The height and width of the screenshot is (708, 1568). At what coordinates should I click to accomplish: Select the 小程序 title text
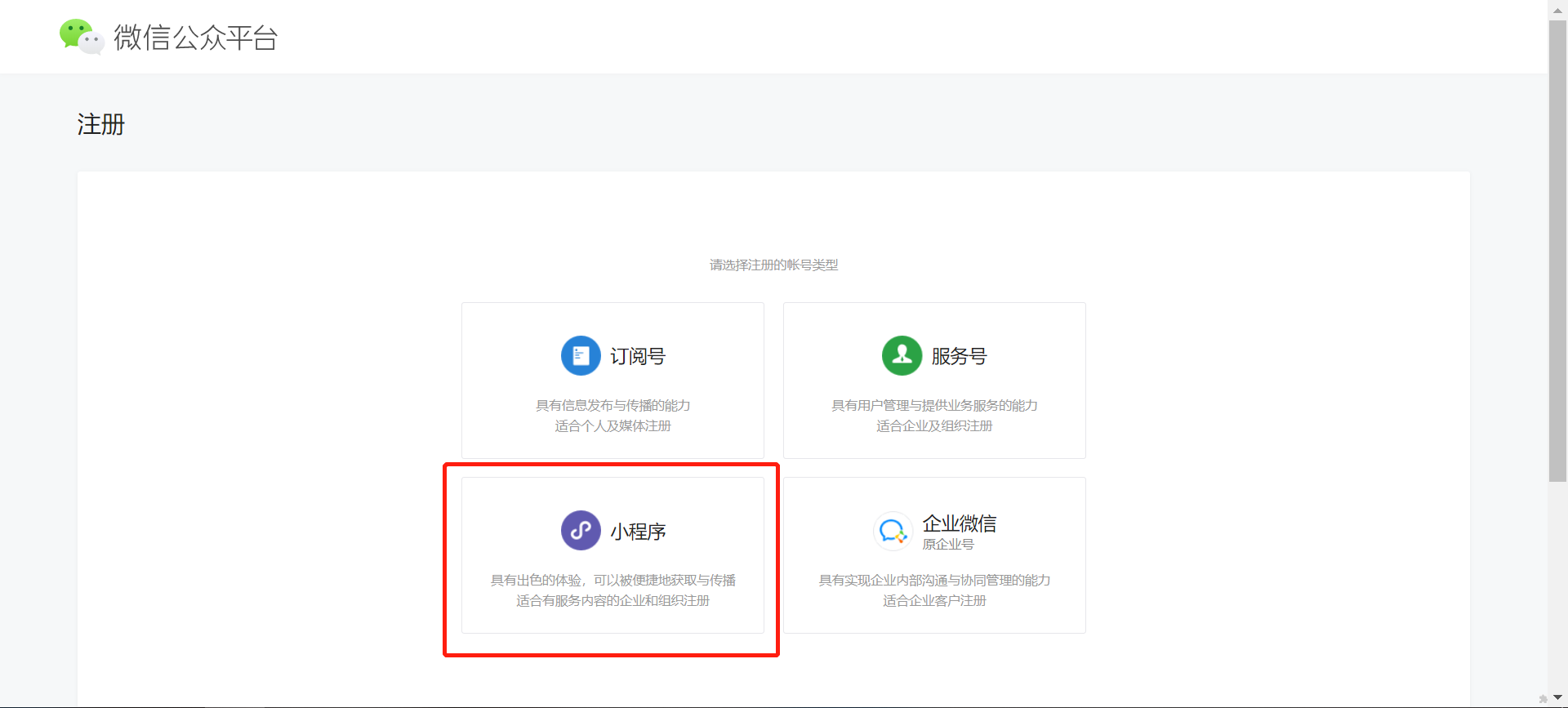[638, 532]
